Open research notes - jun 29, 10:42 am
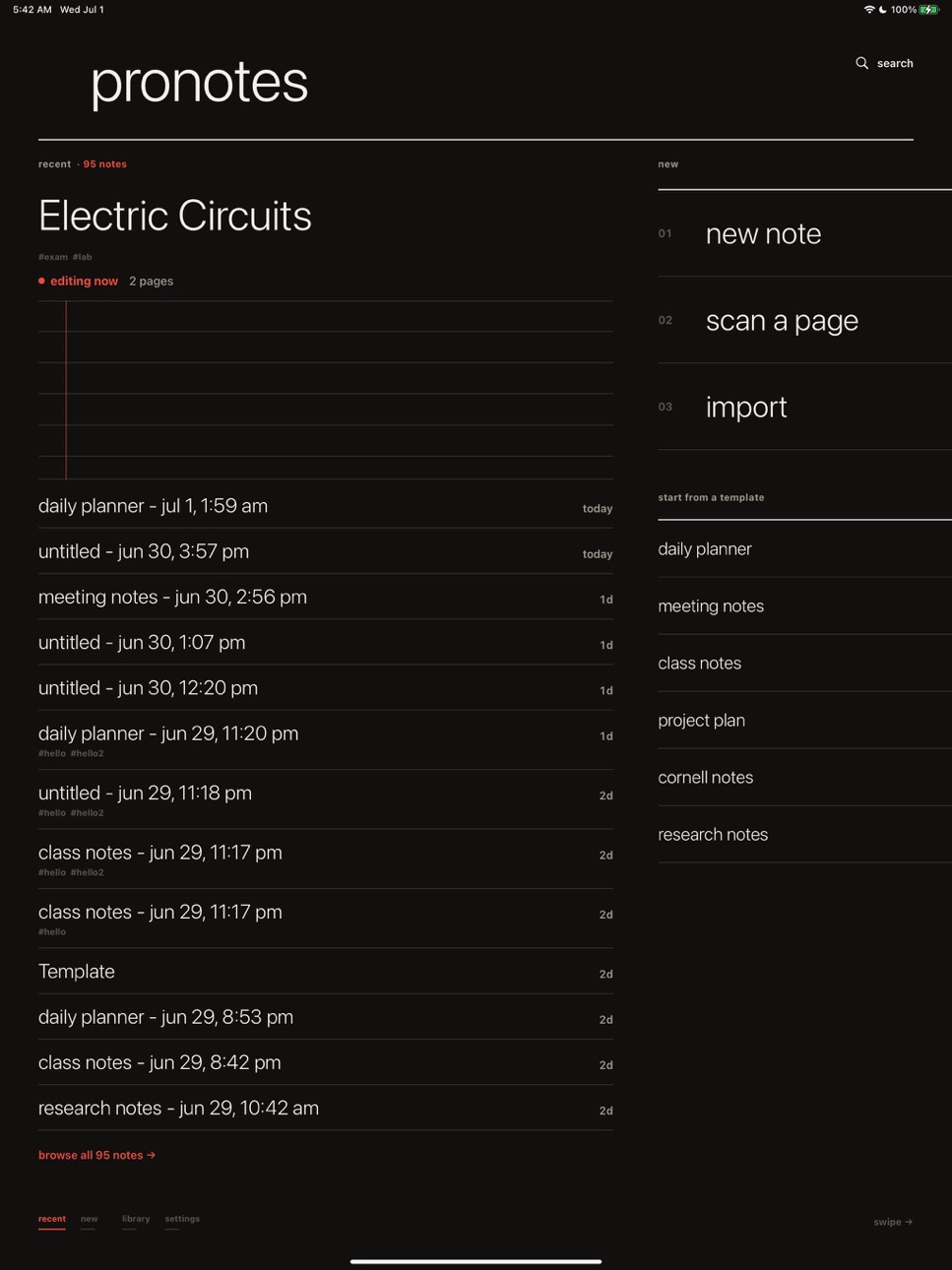952x1270 pixels. coord(326,1108)
